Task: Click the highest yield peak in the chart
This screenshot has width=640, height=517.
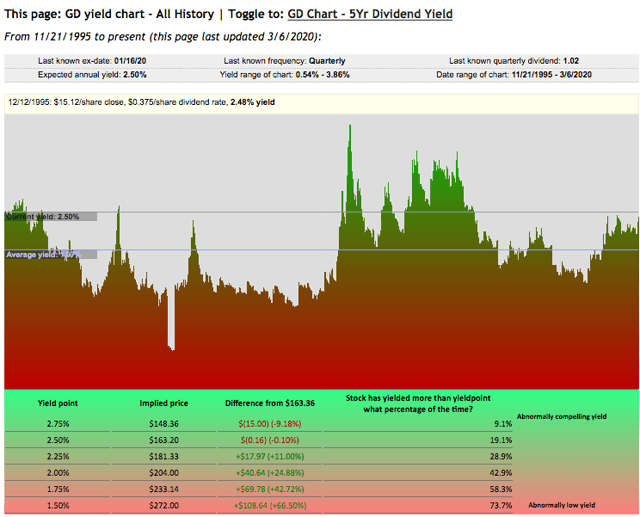Action: click(350, 126)
